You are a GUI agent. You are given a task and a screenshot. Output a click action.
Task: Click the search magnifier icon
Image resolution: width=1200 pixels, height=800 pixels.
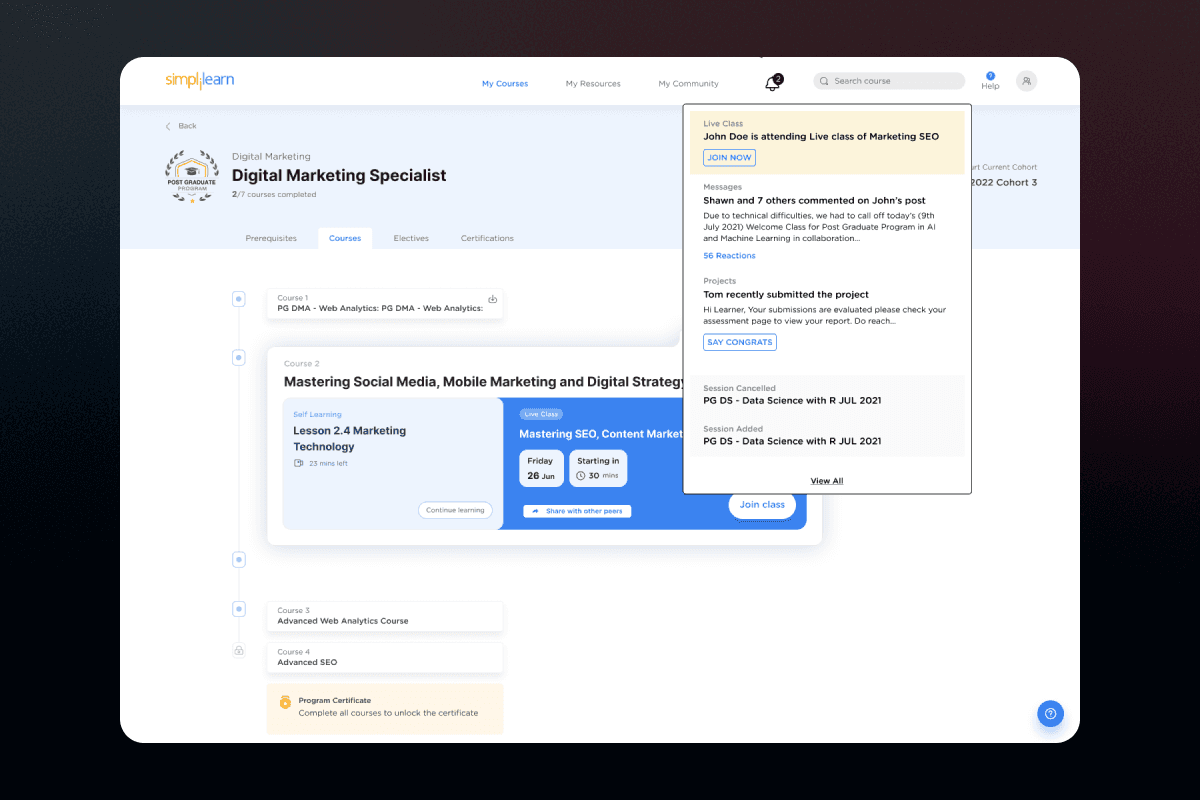825,81
